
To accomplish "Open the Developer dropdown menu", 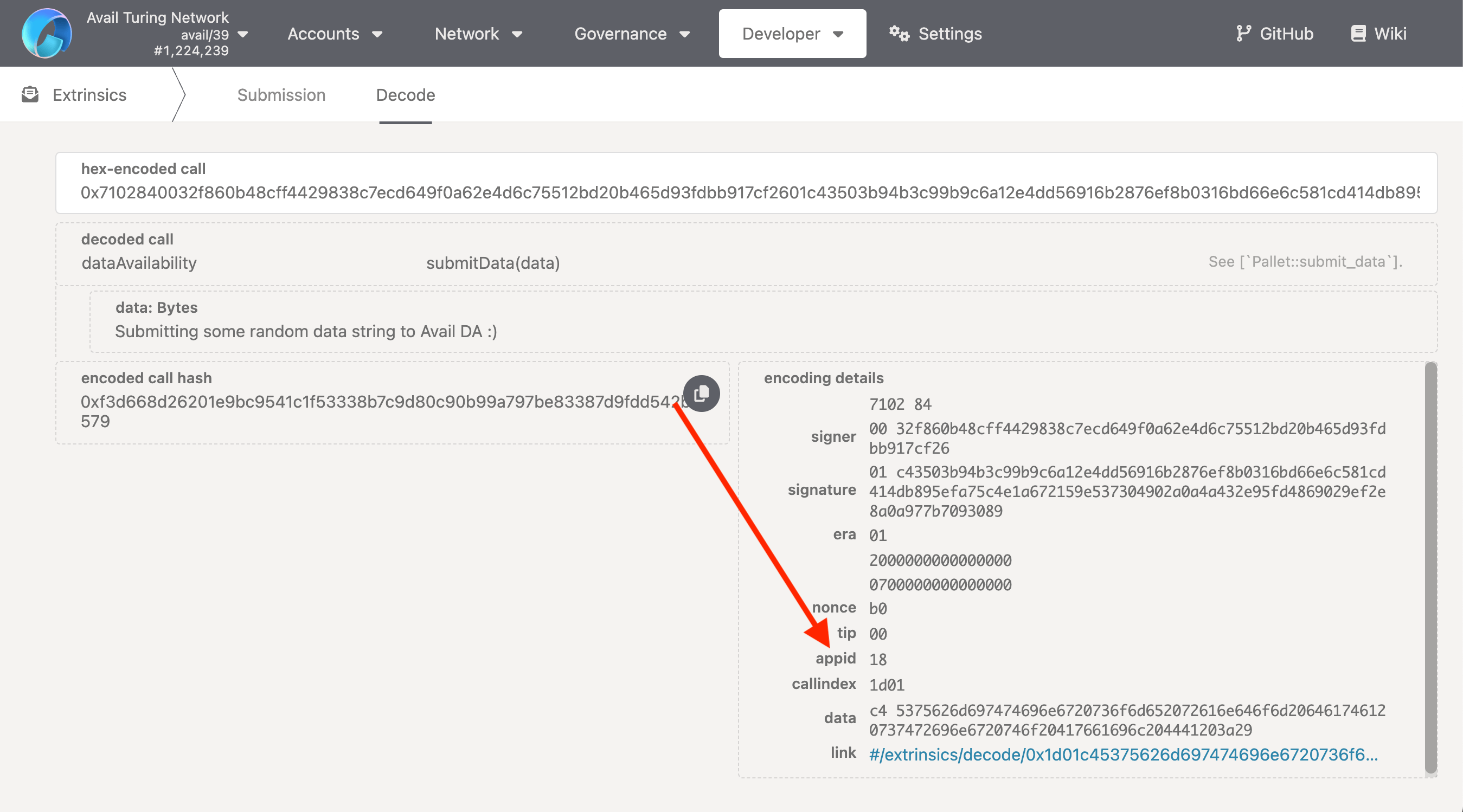I will (792, 34).
